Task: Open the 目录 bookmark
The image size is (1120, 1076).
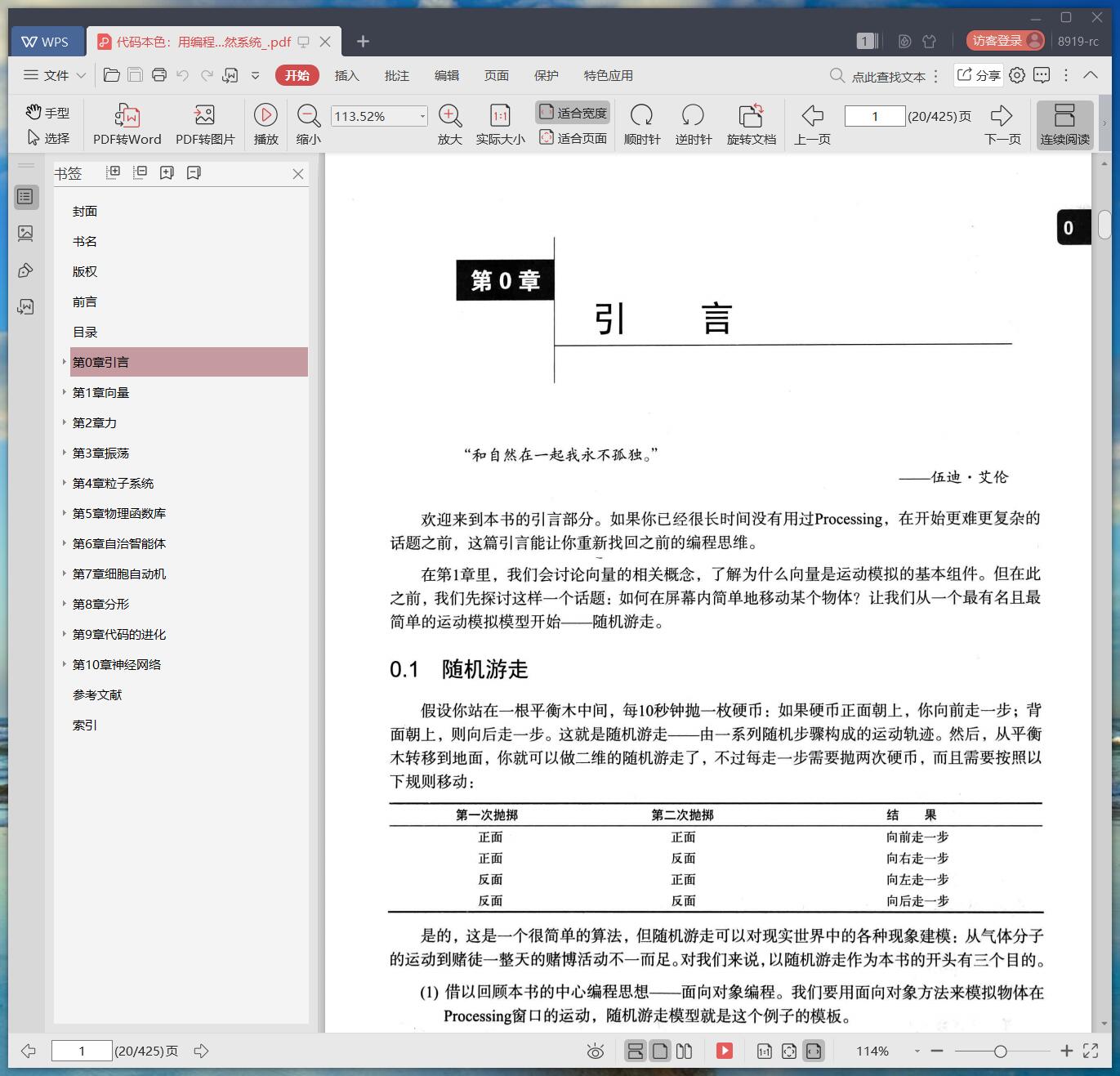Action: [85, 332]
